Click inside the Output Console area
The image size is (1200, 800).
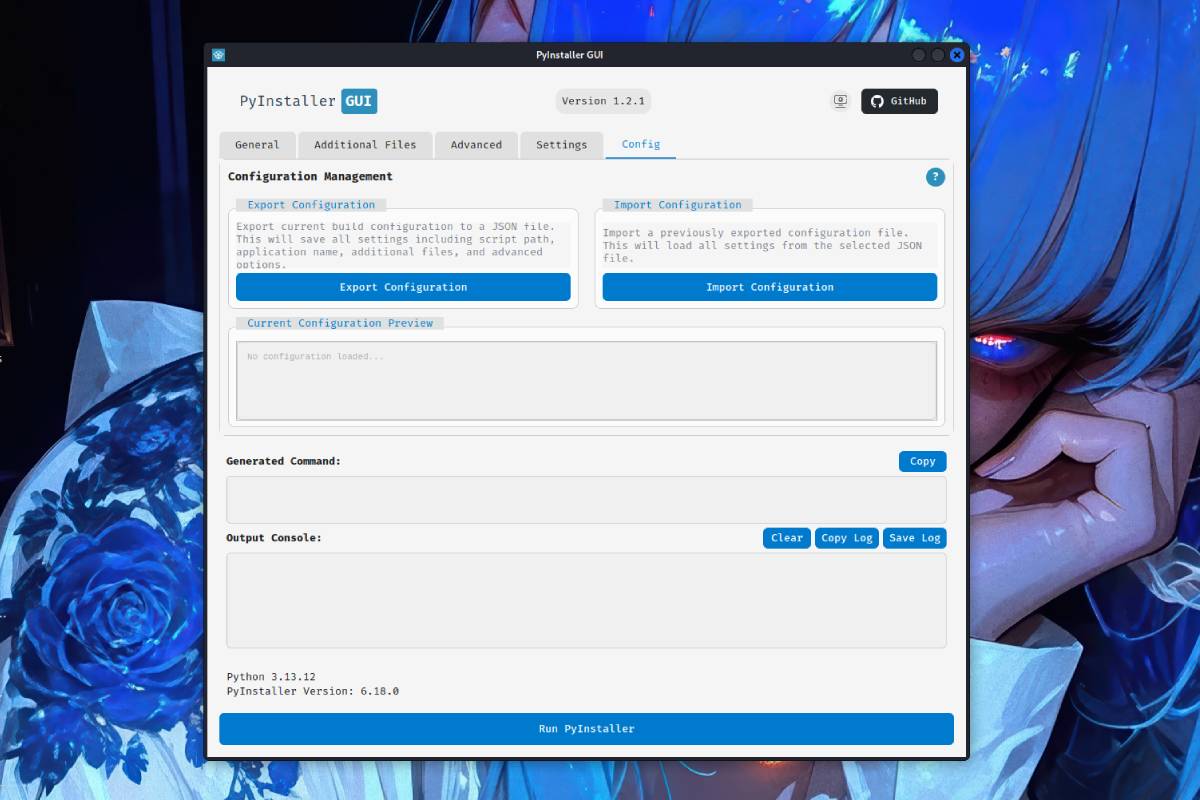click(x=586, y=600)
